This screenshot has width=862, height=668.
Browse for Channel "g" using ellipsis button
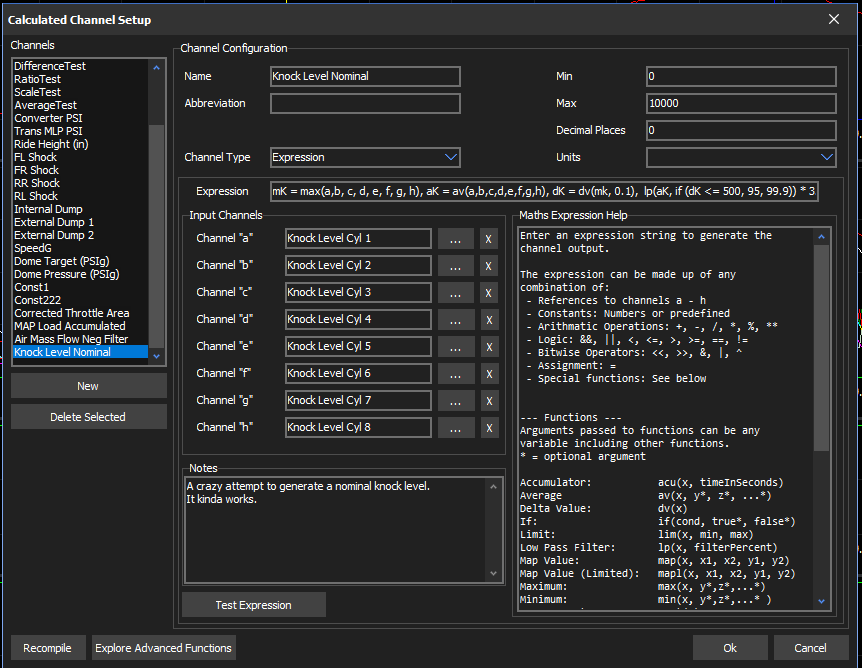pos(456,401)
